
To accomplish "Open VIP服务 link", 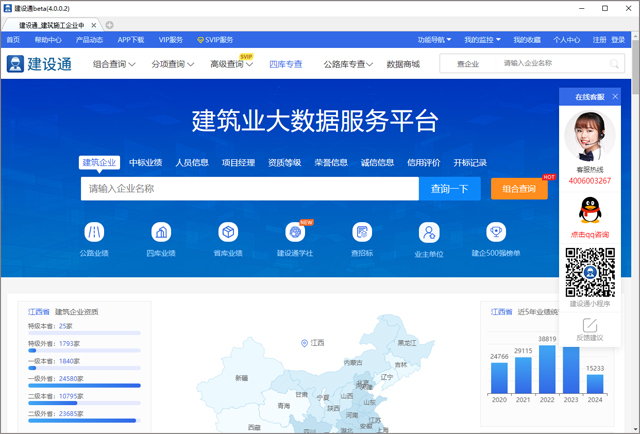I will click(x=171, y=40).
